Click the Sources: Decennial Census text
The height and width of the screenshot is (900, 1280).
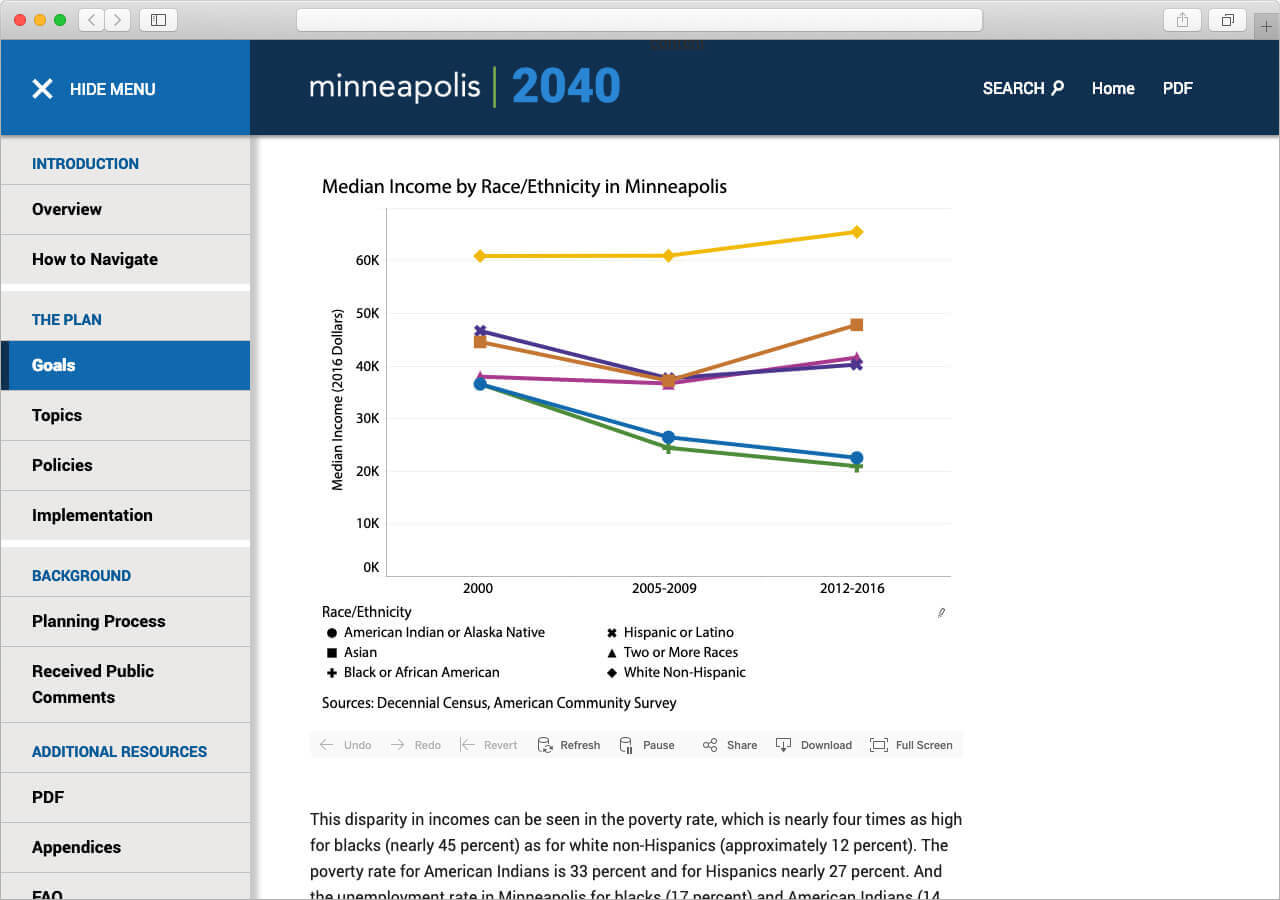(499, 703)
